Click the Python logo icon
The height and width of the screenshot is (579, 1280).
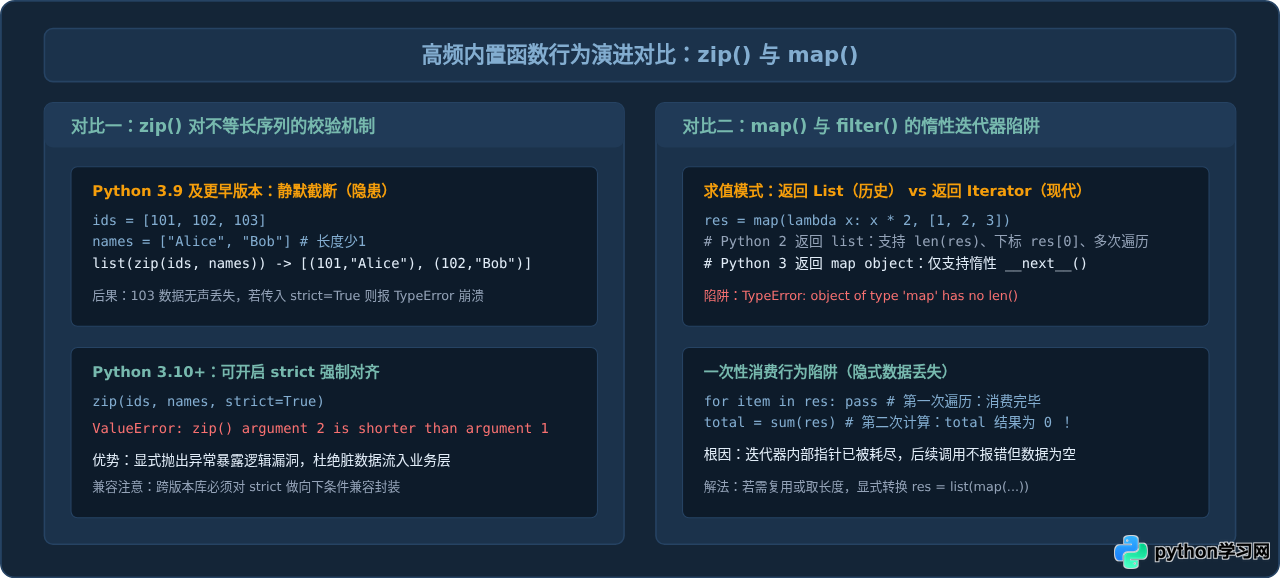(1131, 552)
